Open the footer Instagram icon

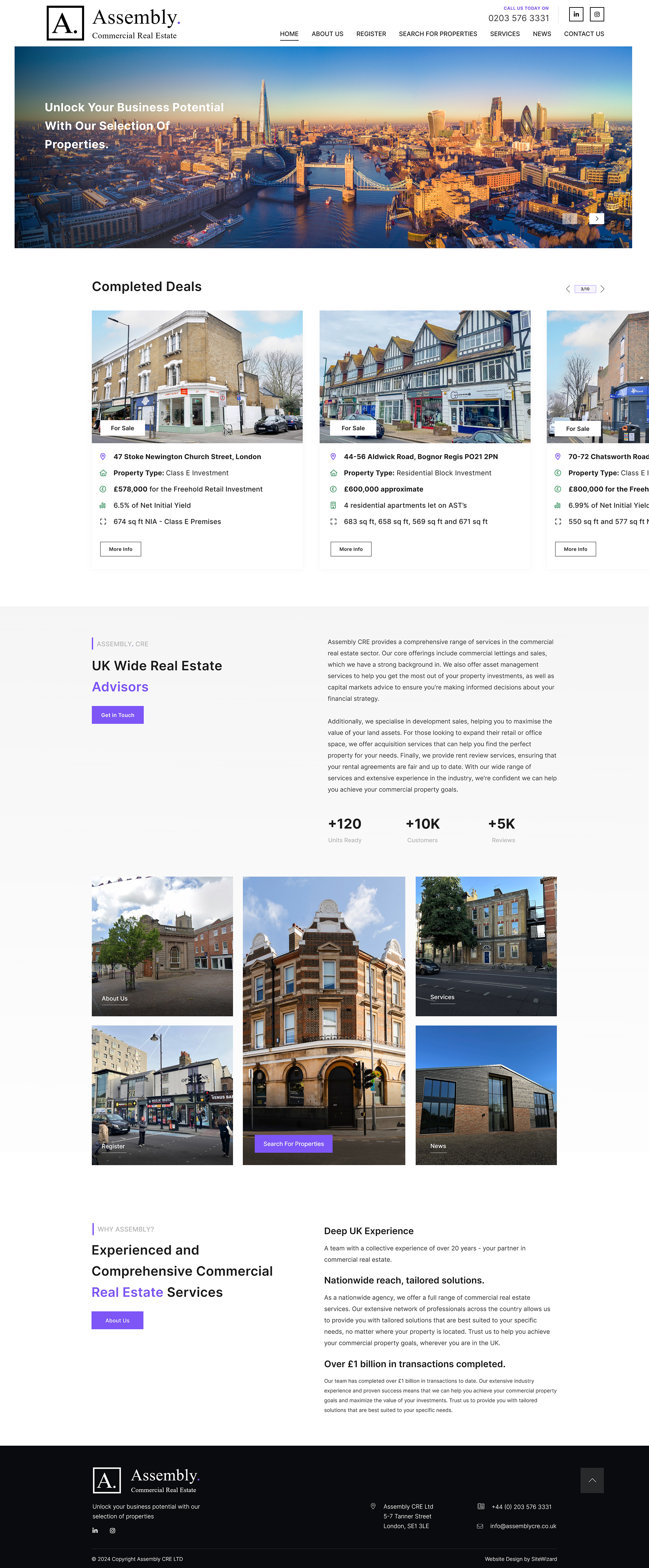click(113, 1530)
